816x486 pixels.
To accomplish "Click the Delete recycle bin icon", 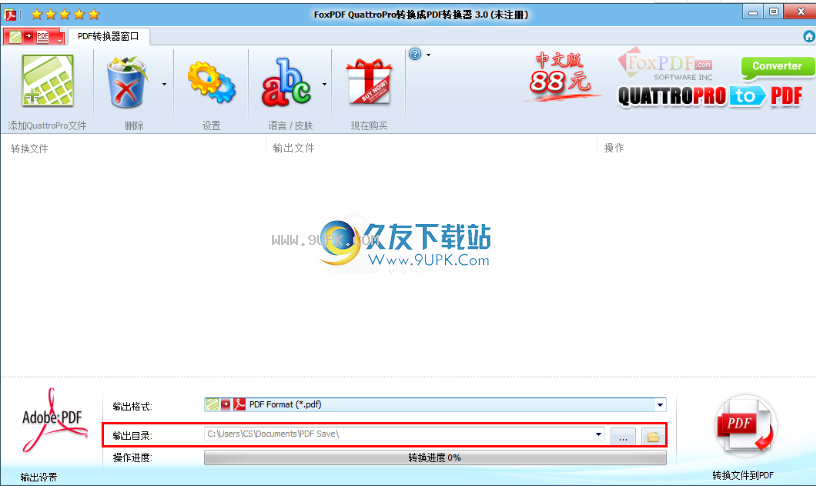I will 126,82.
